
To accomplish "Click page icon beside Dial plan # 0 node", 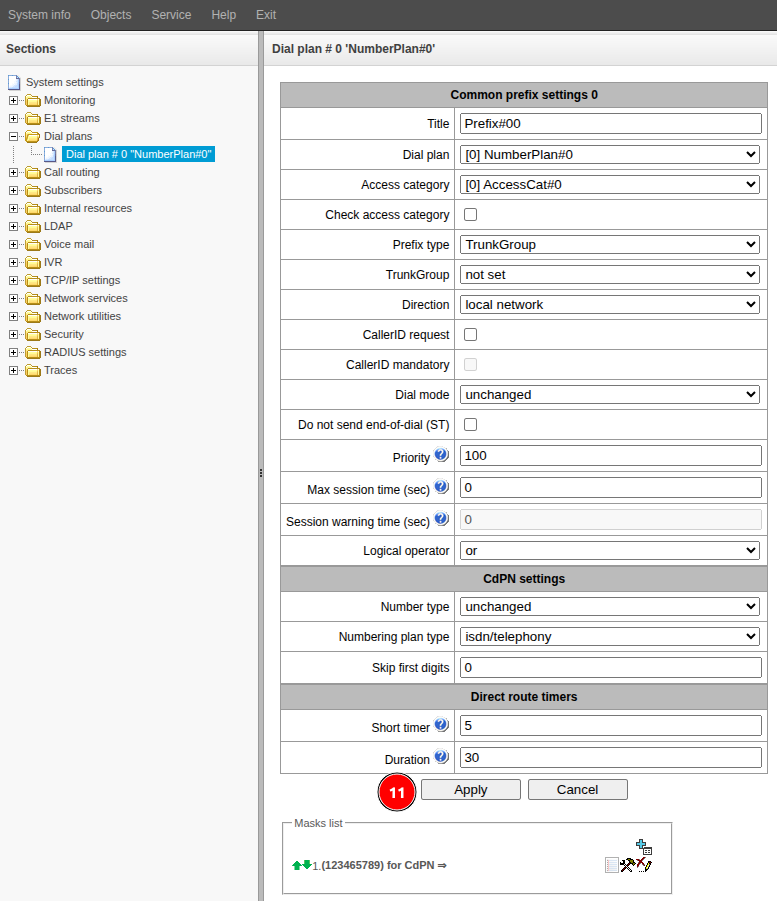I will point(51,155).
